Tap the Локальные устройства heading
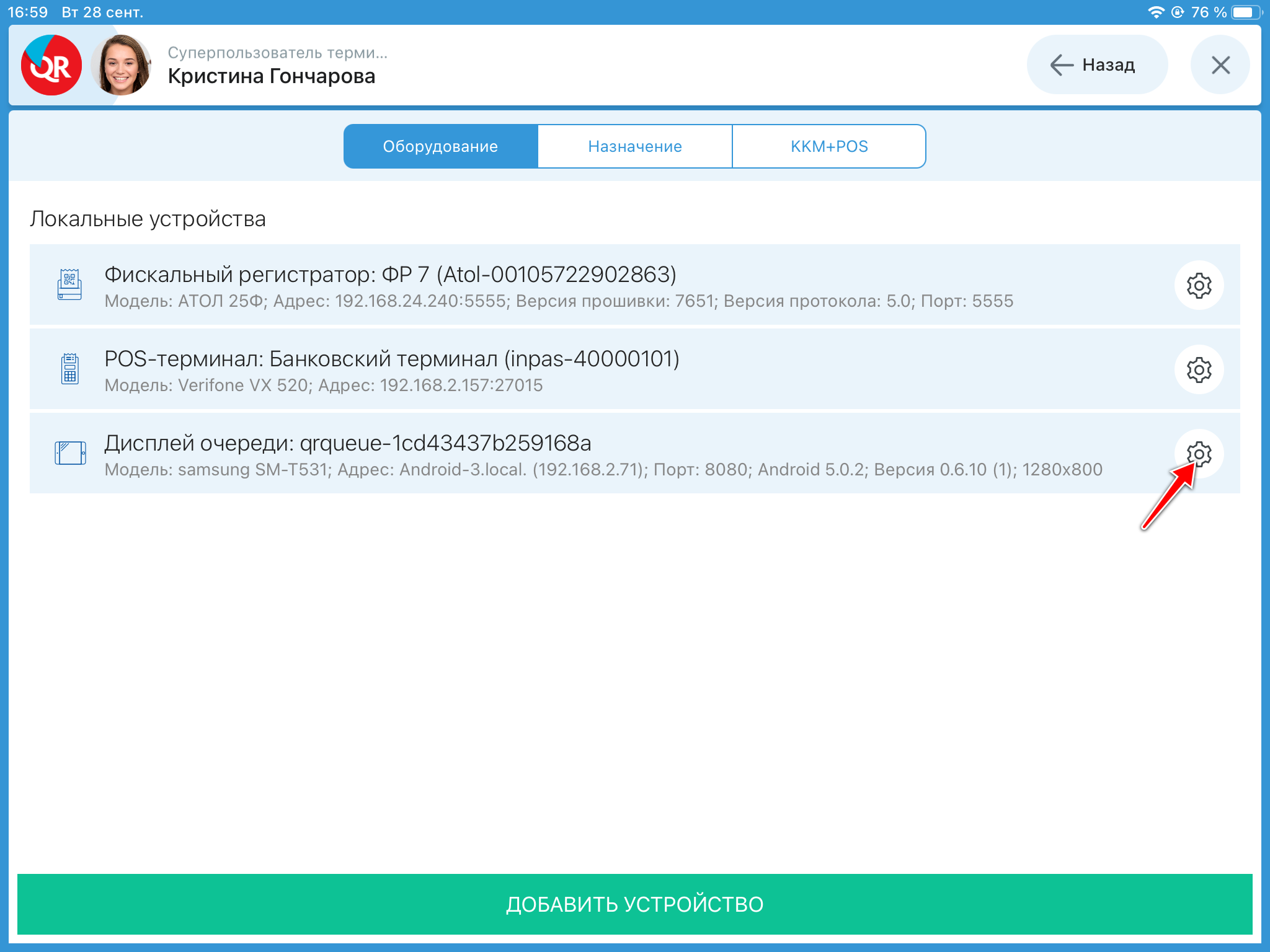The height and width of the screenshot is (952, 1270). coord(148,219)
